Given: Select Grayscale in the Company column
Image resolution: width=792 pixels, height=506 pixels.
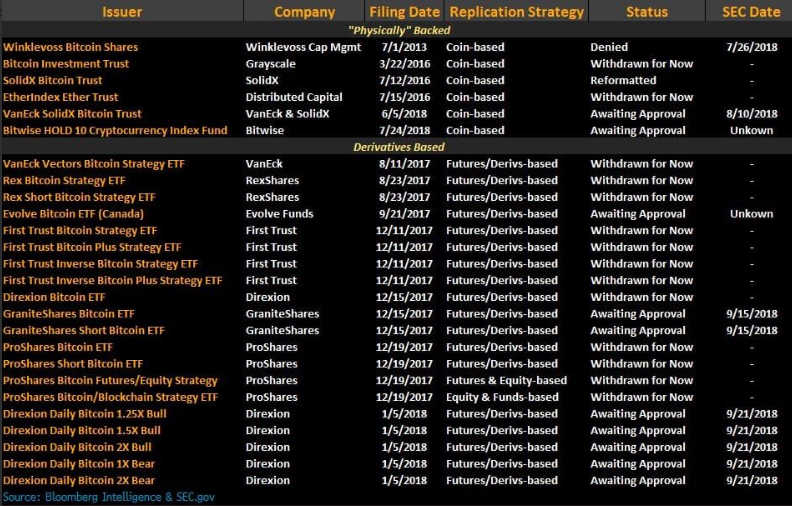Looking at the screenshot, I should coord(270,64).
